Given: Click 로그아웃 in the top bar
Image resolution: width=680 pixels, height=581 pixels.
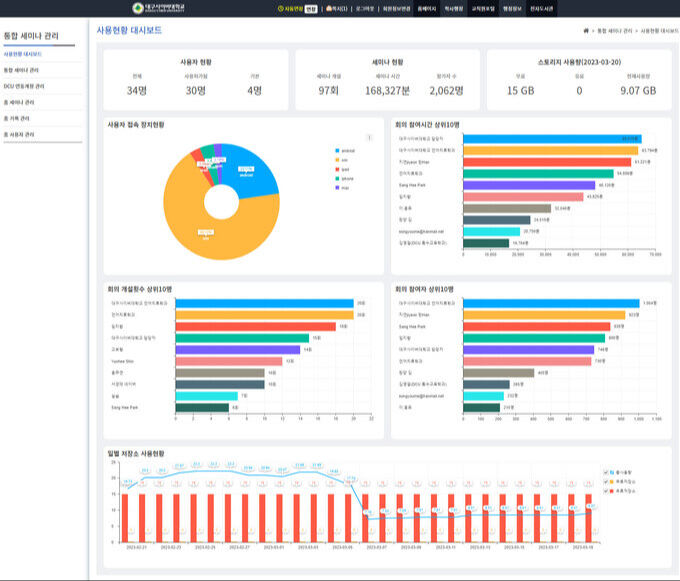Looking at the screenshot, I should (365, 9).
